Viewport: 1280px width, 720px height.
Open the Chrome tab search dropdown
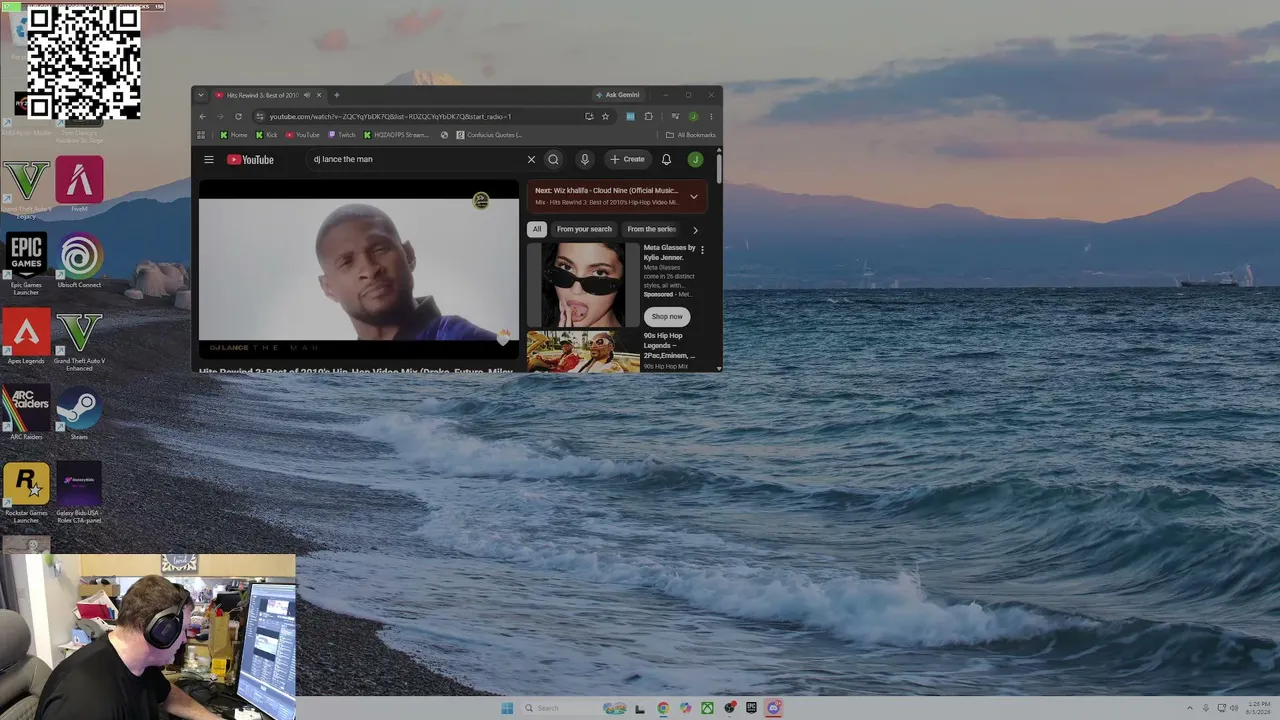click(x=201, y=95)
